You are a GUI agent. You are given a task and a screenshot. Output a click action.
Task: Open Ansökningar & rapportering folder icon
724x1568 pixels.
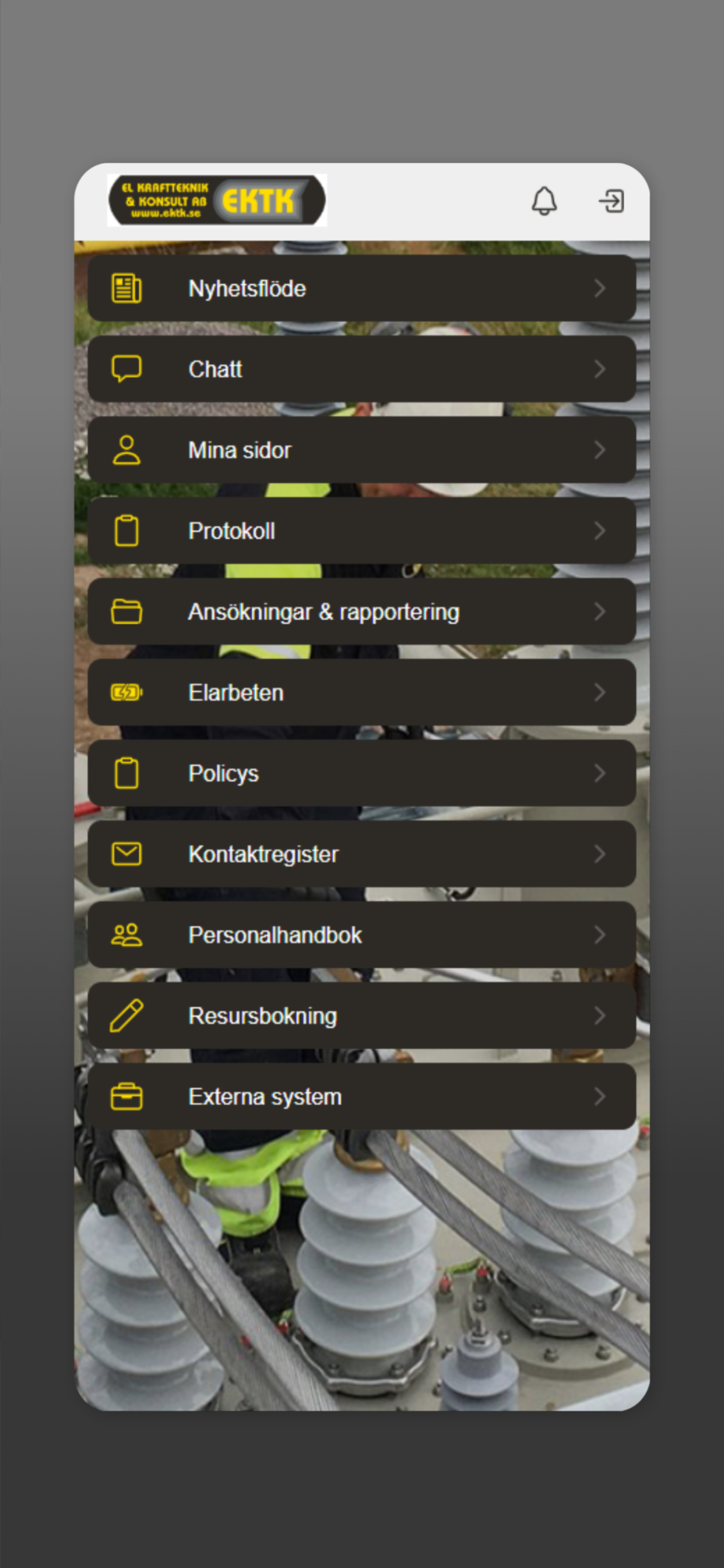(126, 612)
